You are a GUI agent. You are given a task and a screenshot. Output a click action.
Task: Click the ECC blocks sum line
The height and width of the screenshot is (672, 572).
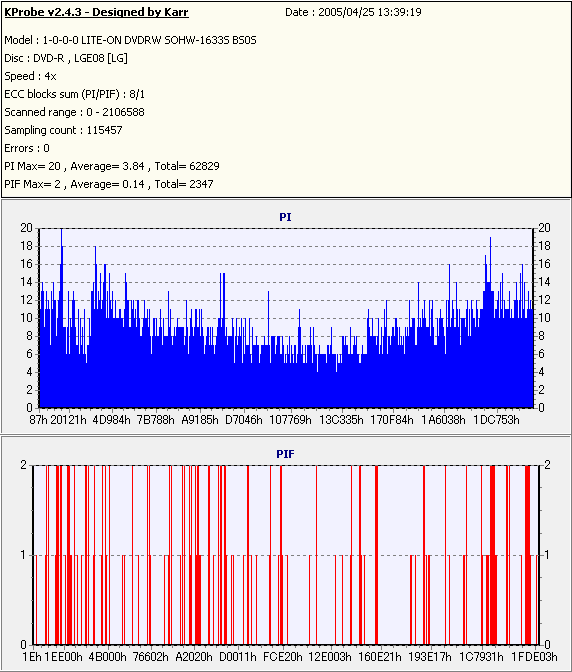click(75, 94)
